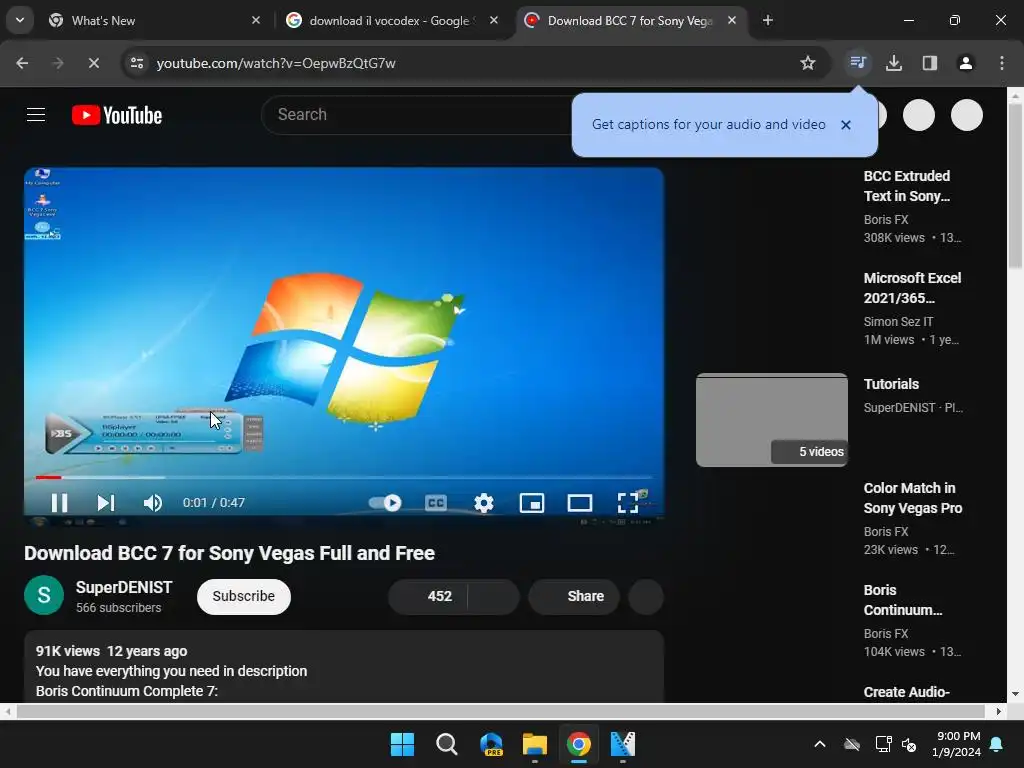The width and height of the screenshot is (1024, 768).
Task: Skip to the next video
Action: point(106,503)
